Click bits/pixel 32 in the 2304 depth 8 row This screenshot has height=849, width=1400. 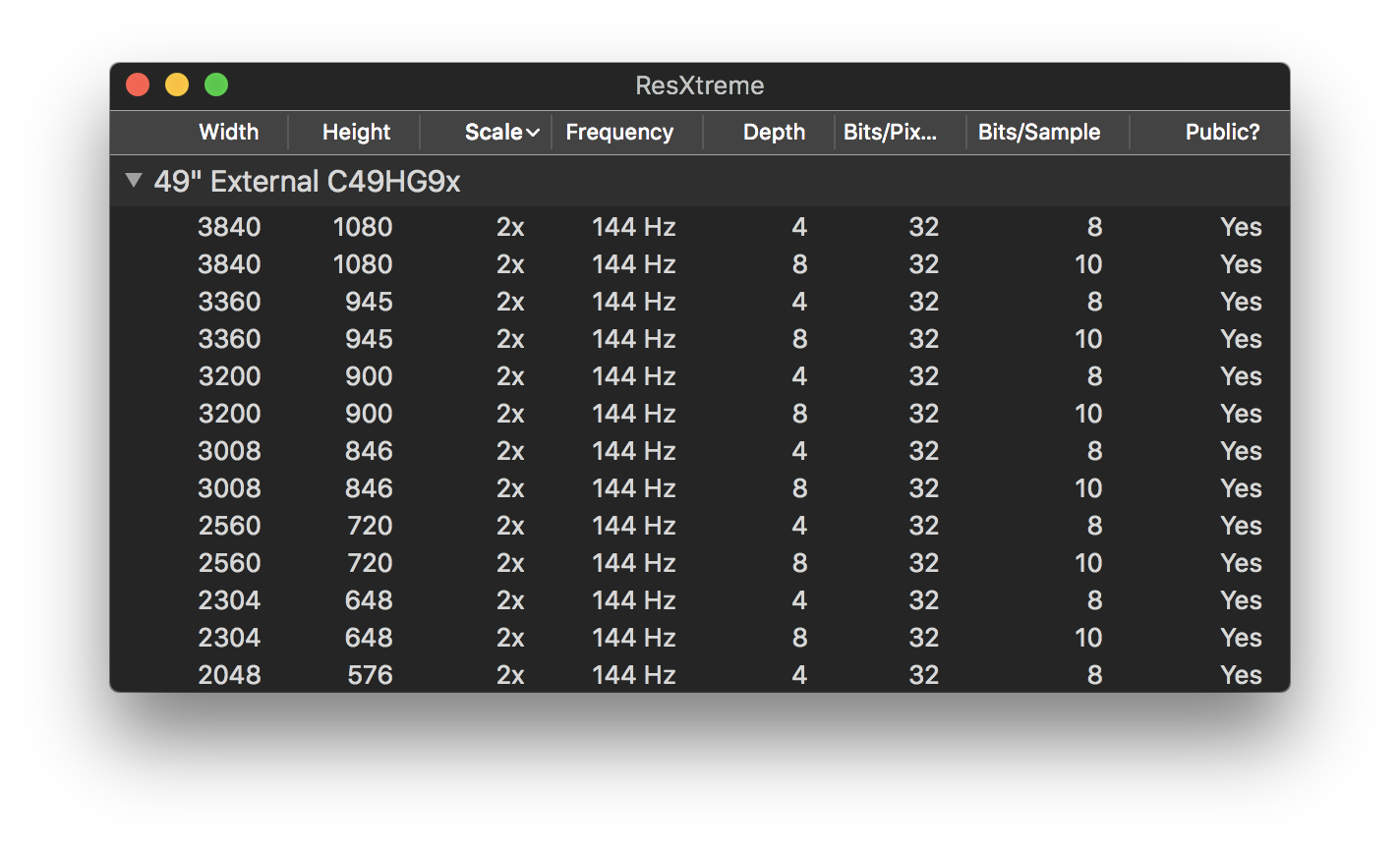coord(923,638)
